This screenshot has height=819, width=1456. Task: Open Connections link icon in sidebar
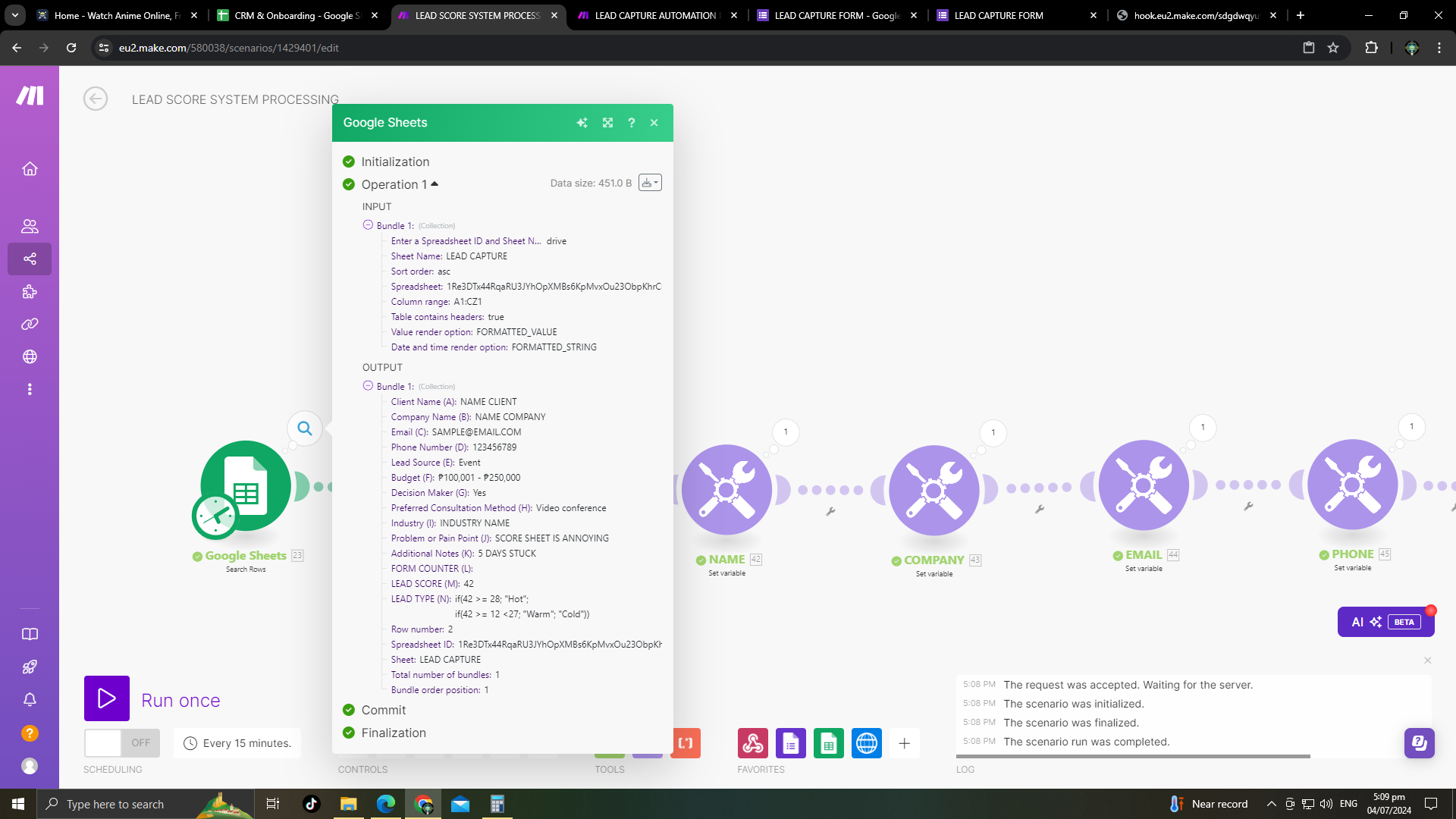point(30,325)
